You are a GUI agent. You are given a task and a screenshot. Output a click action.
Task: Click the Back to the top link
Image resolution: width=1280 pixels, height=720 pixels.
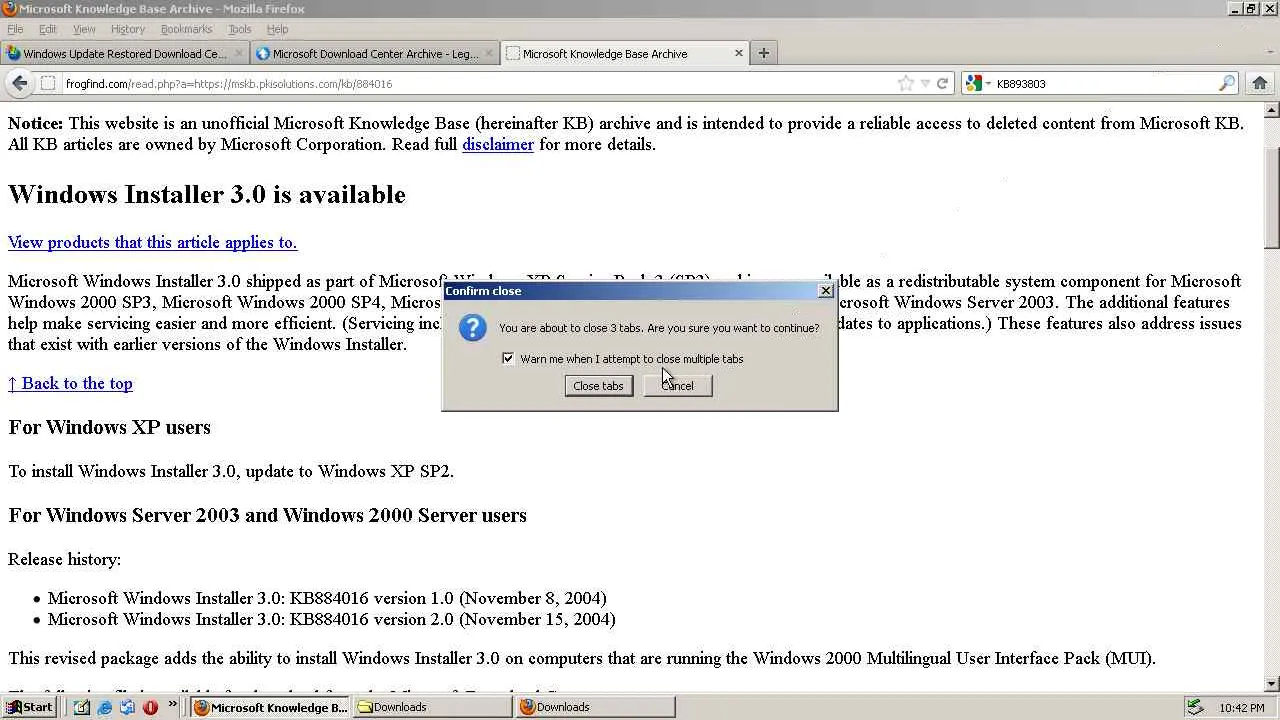[70, 383]
